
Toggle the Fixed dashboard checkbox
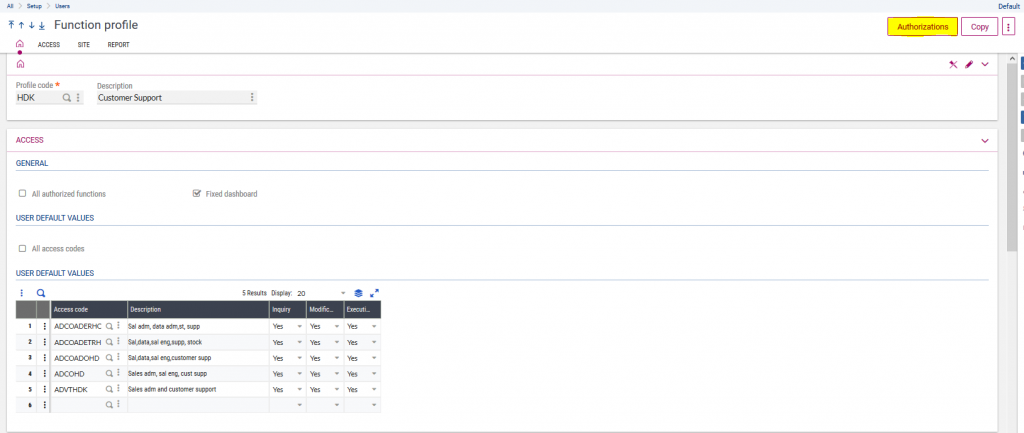(197, 193)
